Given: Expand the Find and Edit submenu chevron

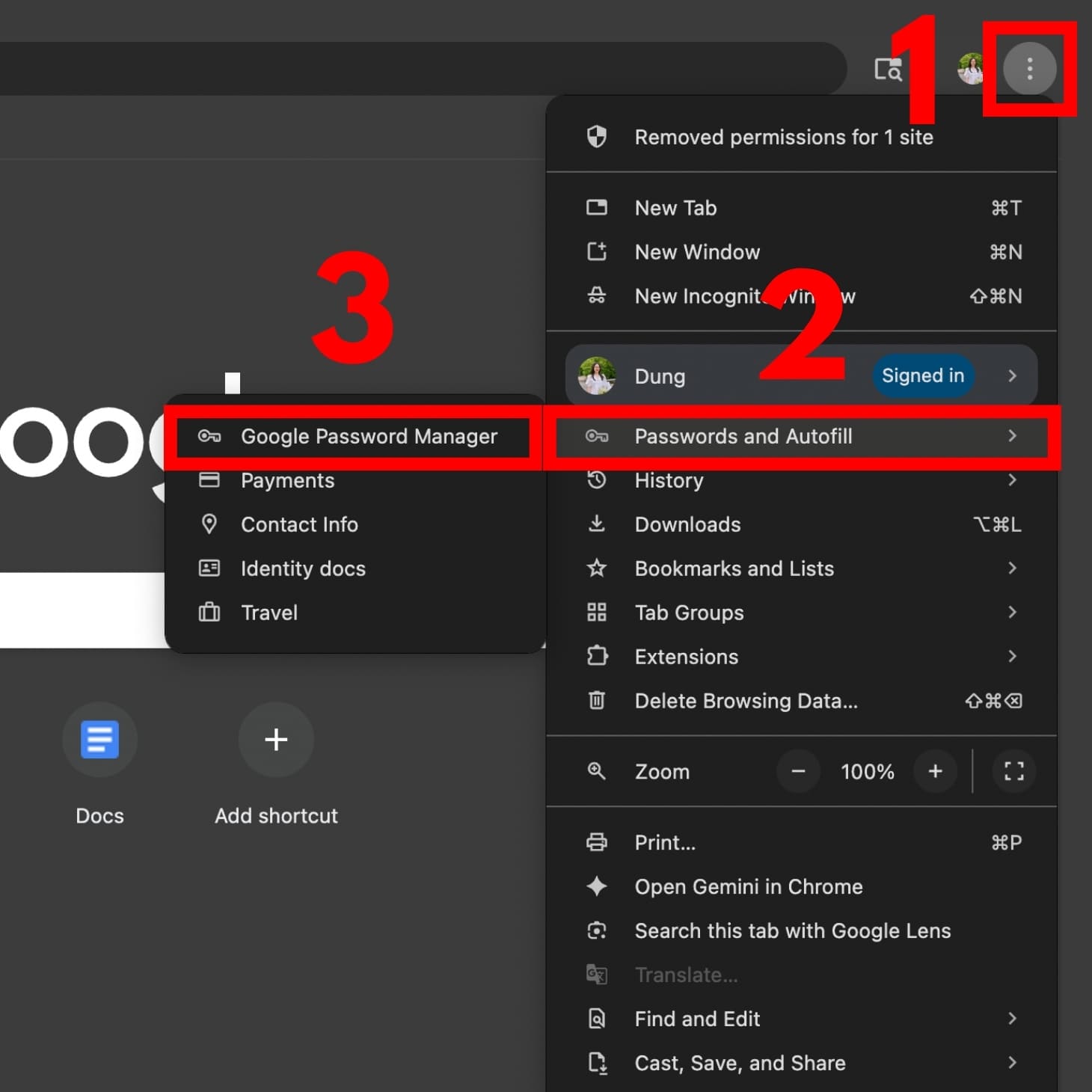Looking at the screenshot, I should 1012,1019.
